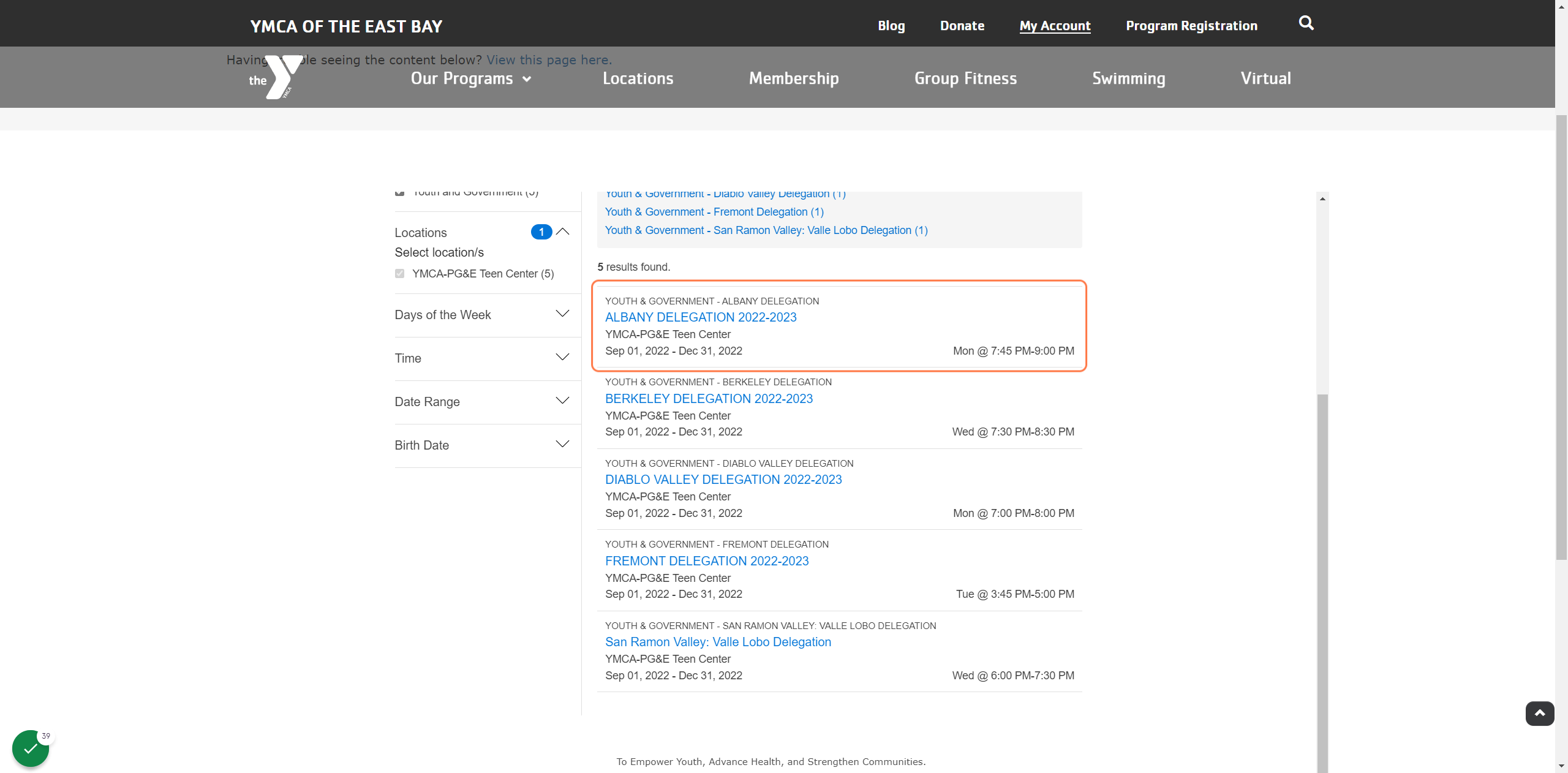
Task: Open San Ramon Valley Valle Lobo category link
Action: point(766,230)
